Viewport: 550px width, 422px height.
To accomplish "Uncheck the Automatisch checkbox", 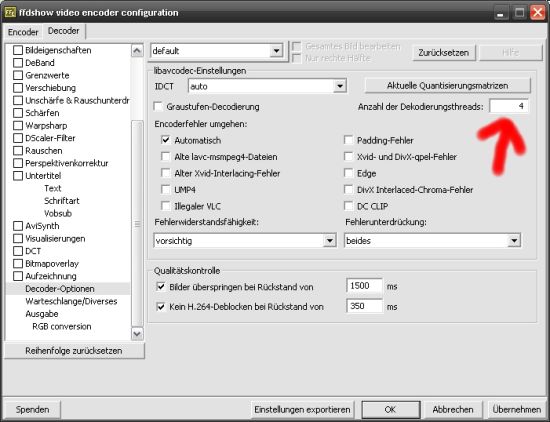I will click(166, 140).
